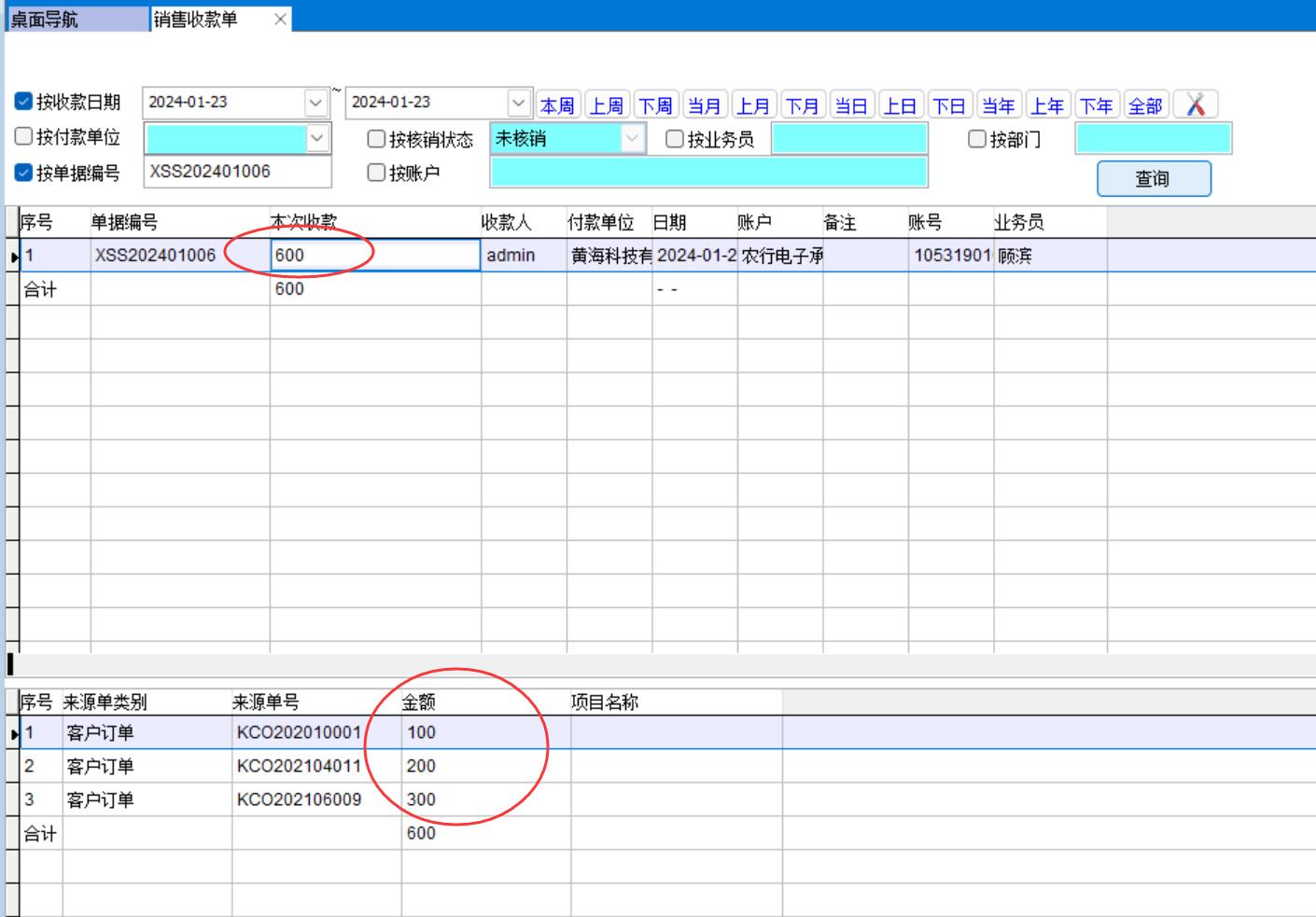Tick the 按业务员 checkbox
Viewport: 1316px width, 917px height.
(675, 139)
